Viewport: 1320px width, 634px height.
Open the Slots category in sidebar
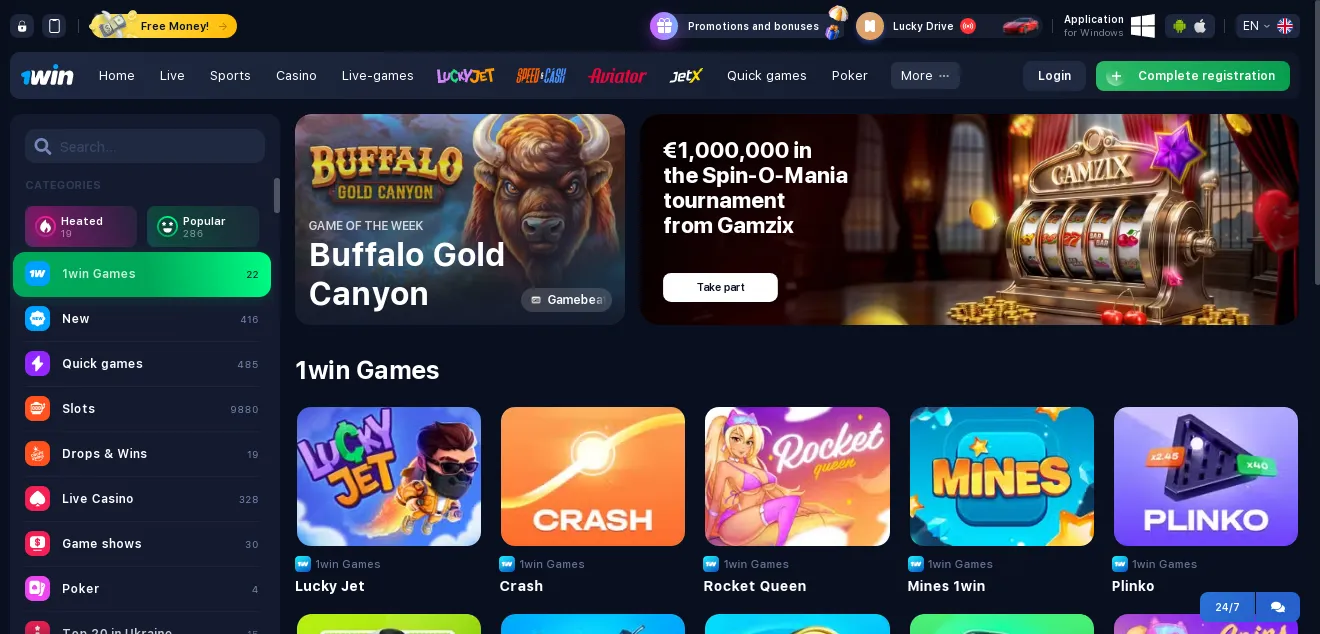[141, 409]
